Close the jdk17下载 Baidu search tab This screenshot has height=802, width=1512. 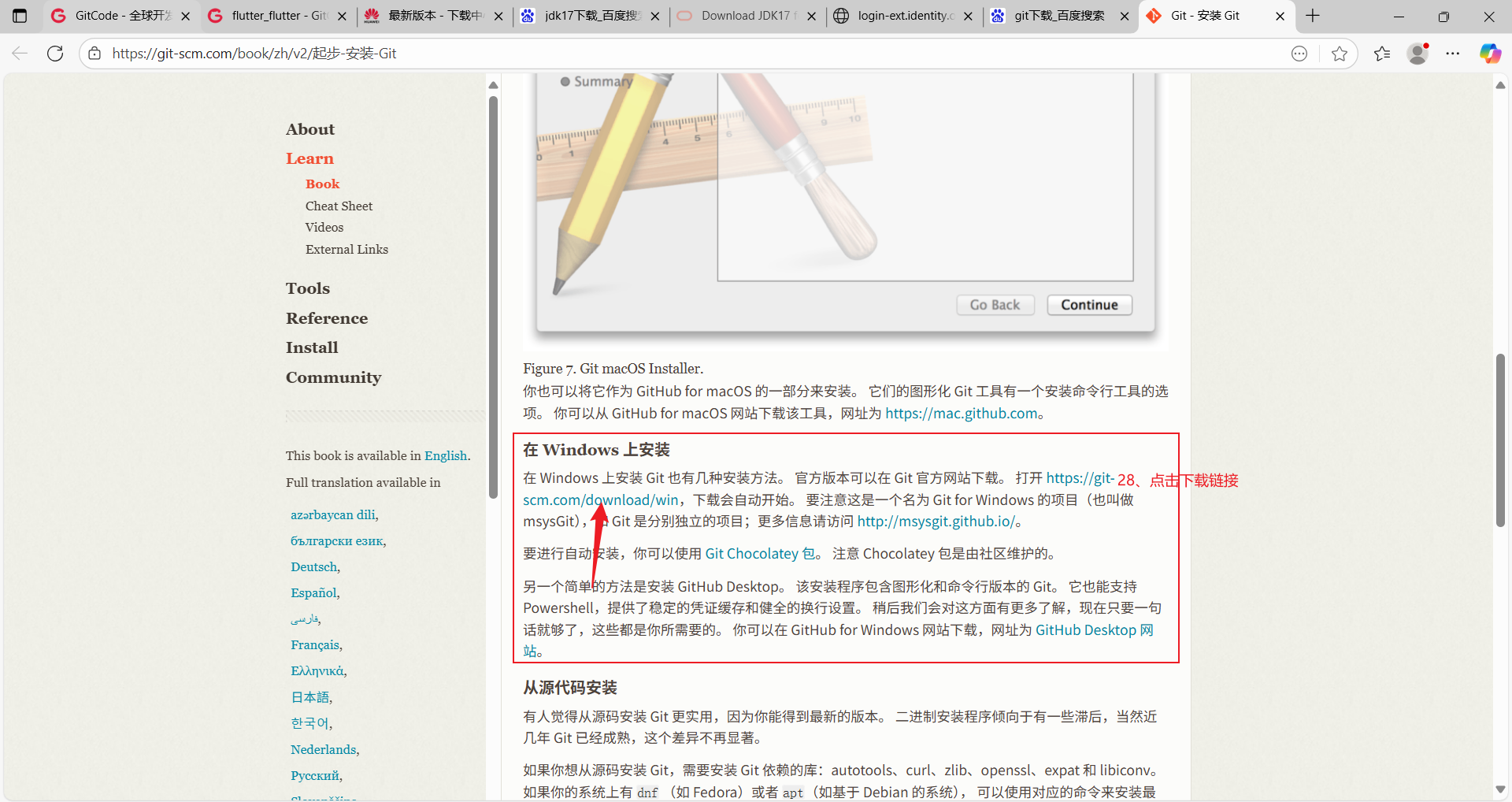655,16
